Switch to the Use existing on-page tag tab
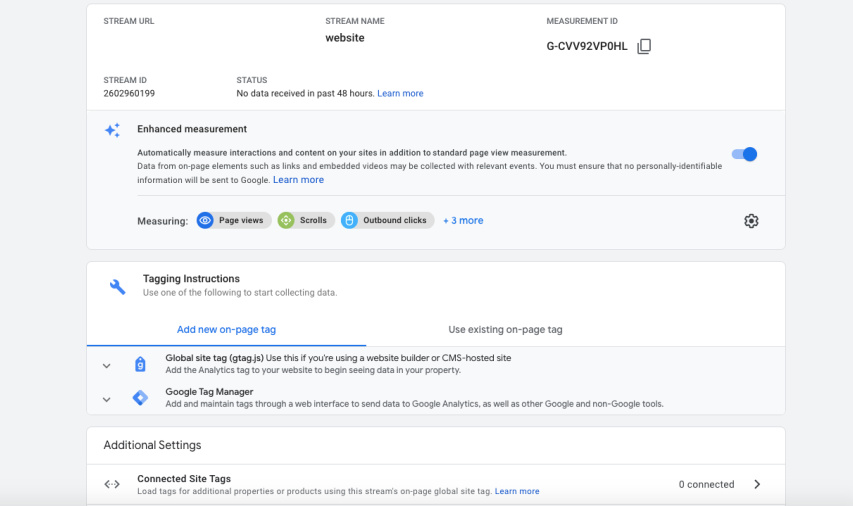Viewport: 853px width, 506px height. pos(505,330)
